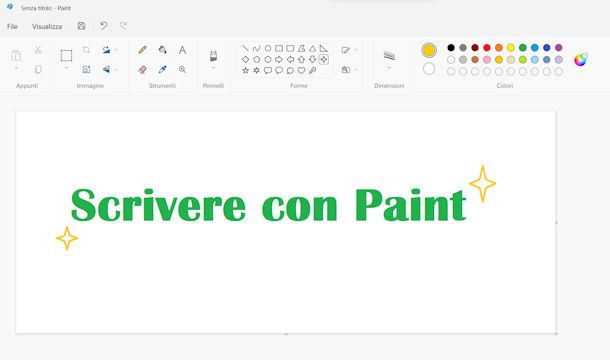Screen dimensions: 610x360
Task: Click the Redo arrow
Action: coord(123,26)
